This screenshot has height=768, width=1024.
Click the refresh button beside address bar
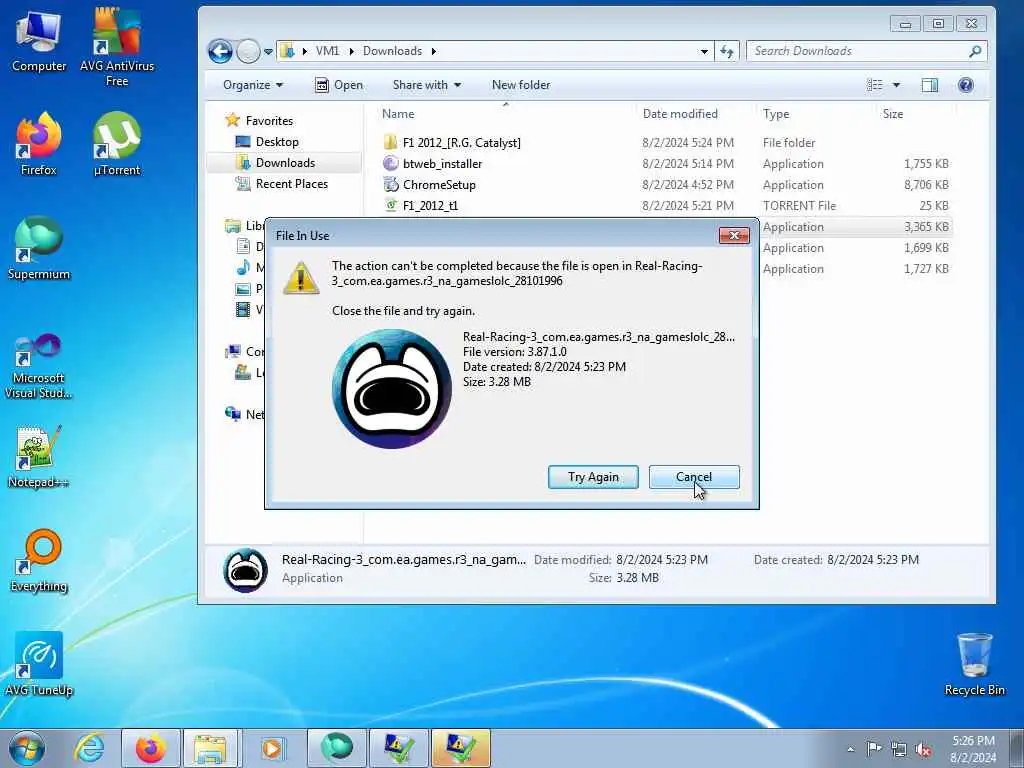(x=728, y=51)
